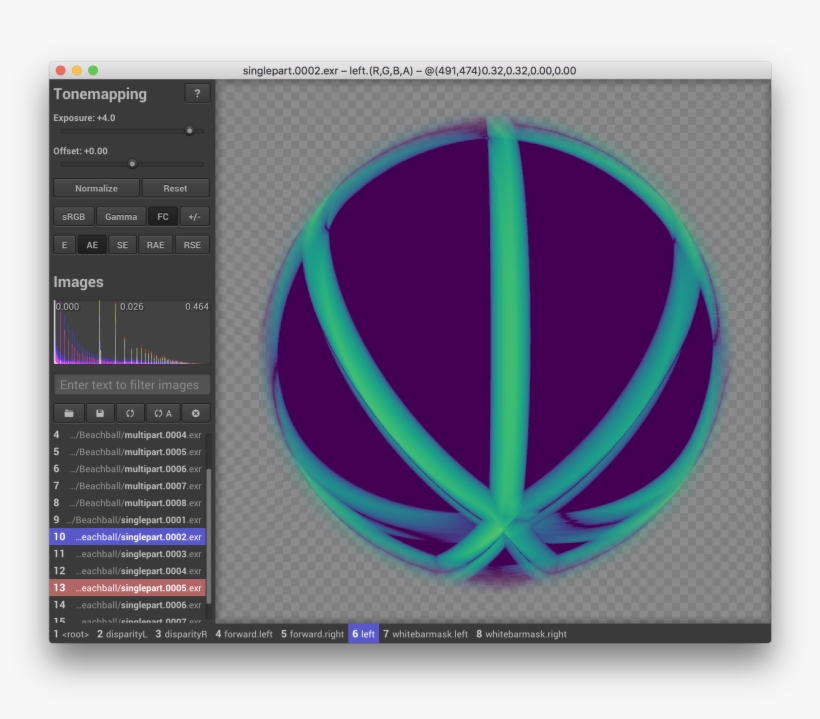The height and width of the screenshot is (719, 820).
Task: Click the save image floppy icon
Action: coord(100,413)
